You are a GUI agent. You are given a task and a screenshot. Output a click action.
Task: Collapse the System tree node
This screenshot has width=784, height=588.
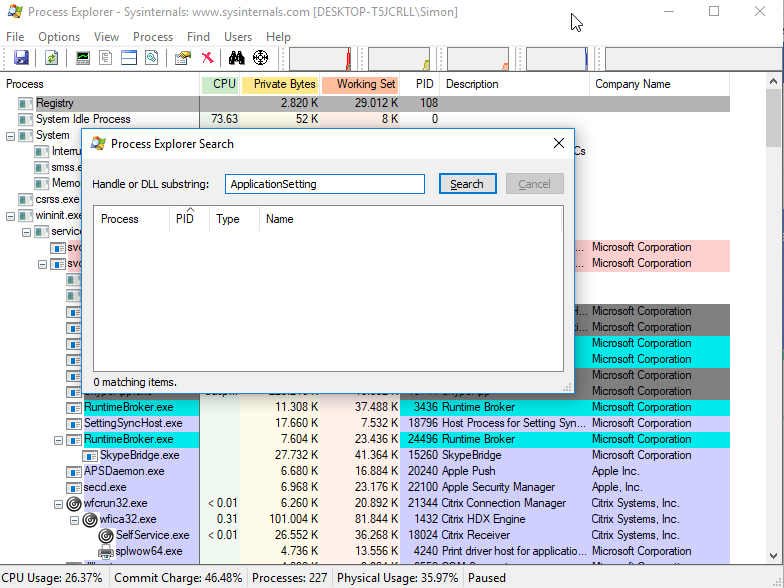click(x=10, y=136)
